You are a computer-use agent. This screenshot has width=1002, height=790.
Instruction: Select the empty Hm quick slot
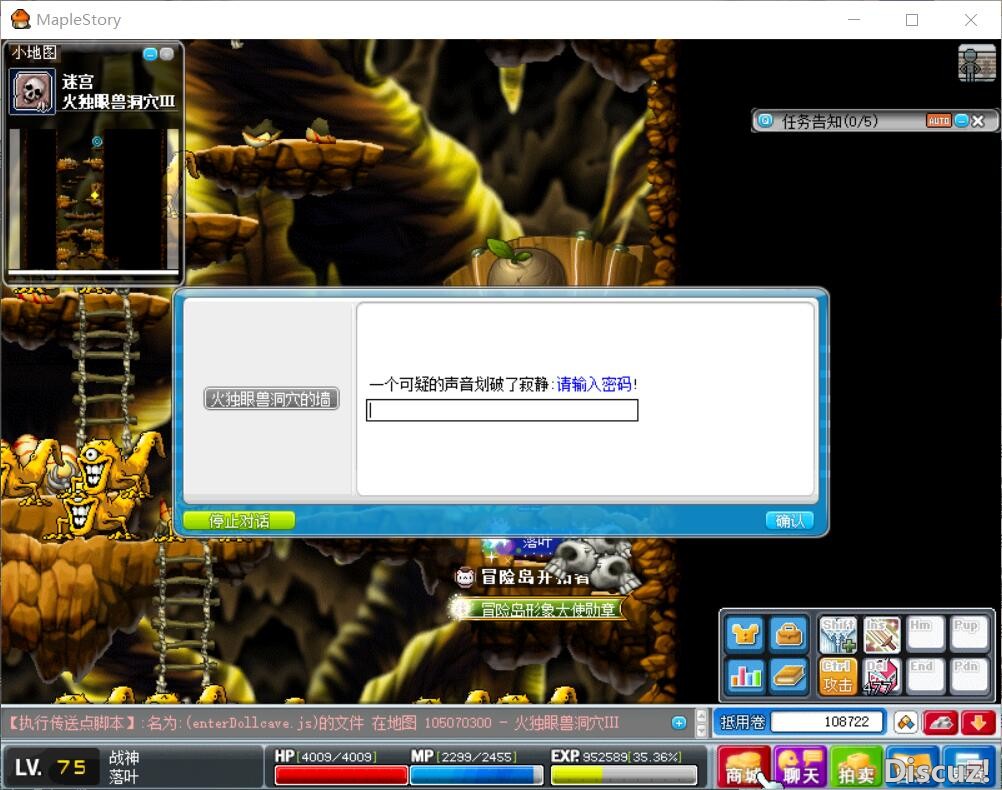coord(925,635)
